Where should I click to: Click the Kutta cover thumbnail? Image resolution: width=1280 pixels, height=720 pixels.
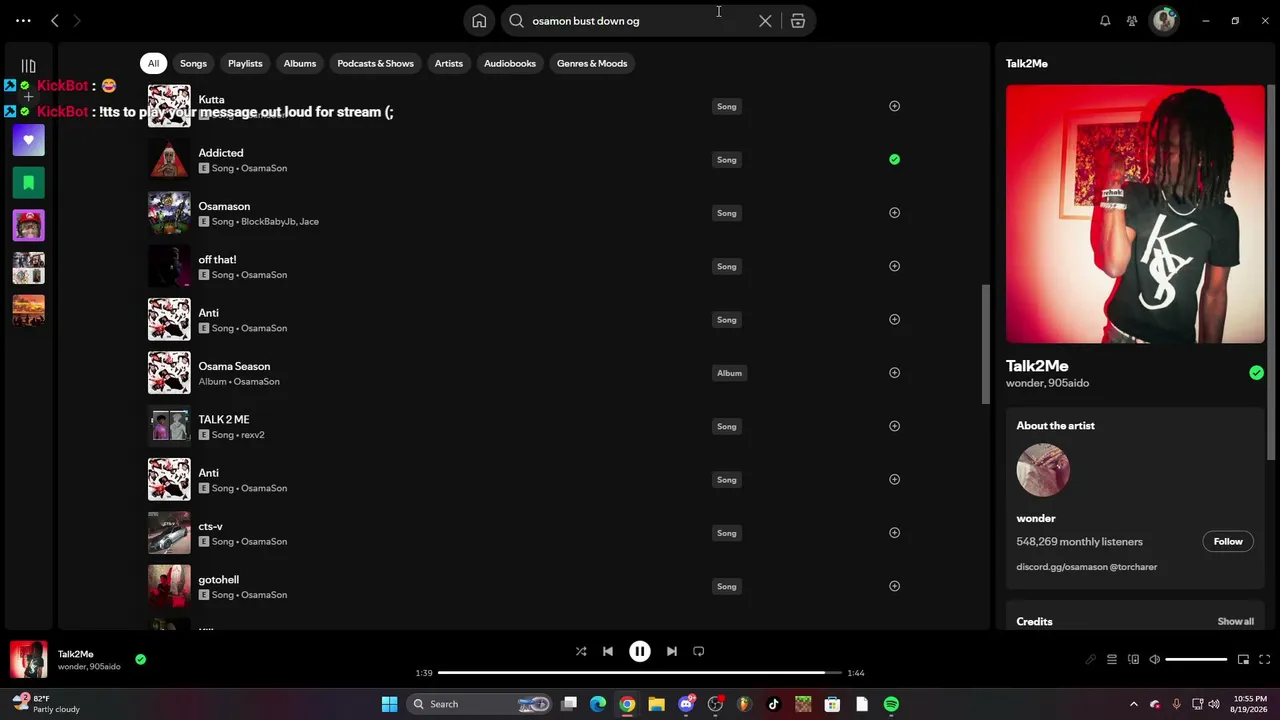(169, 106)
